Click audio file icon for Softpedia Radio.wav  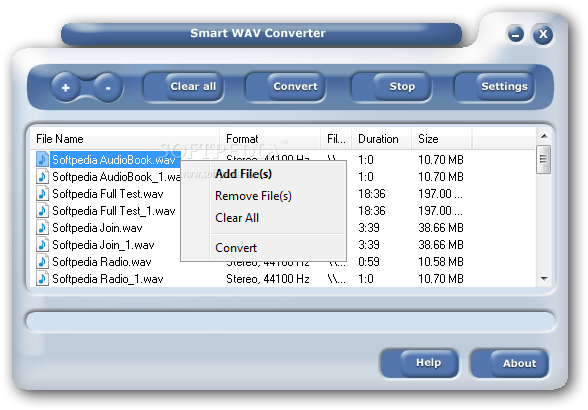click(x=42, y=261)
